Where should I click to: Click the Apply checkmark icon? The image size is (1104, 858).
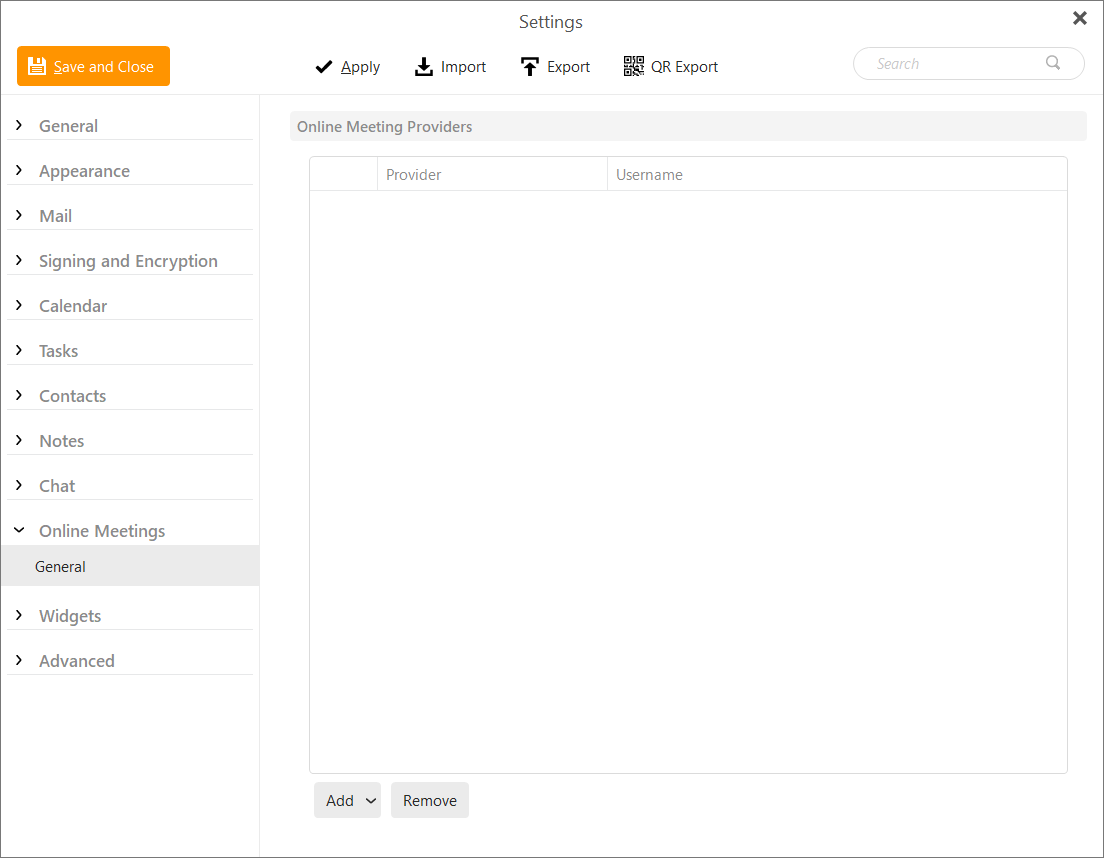tap(323, 66)
